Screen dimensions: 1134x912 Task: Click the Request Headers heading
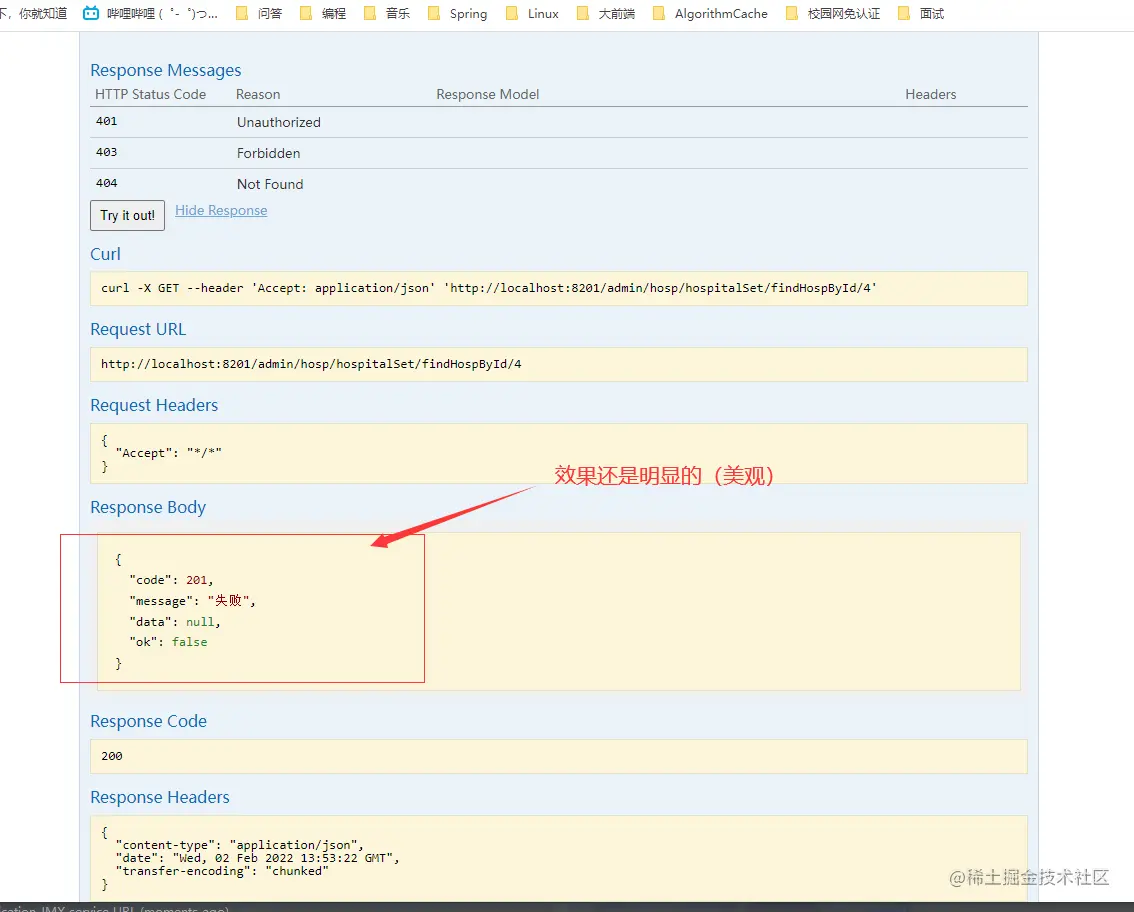point(154,405)
